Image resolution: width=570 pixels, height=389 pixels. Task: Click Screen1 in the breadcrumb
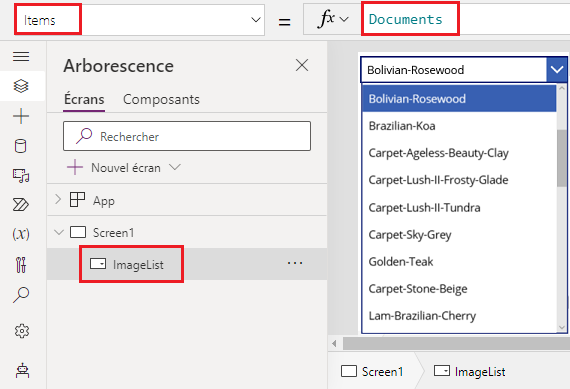click(372, 372)
